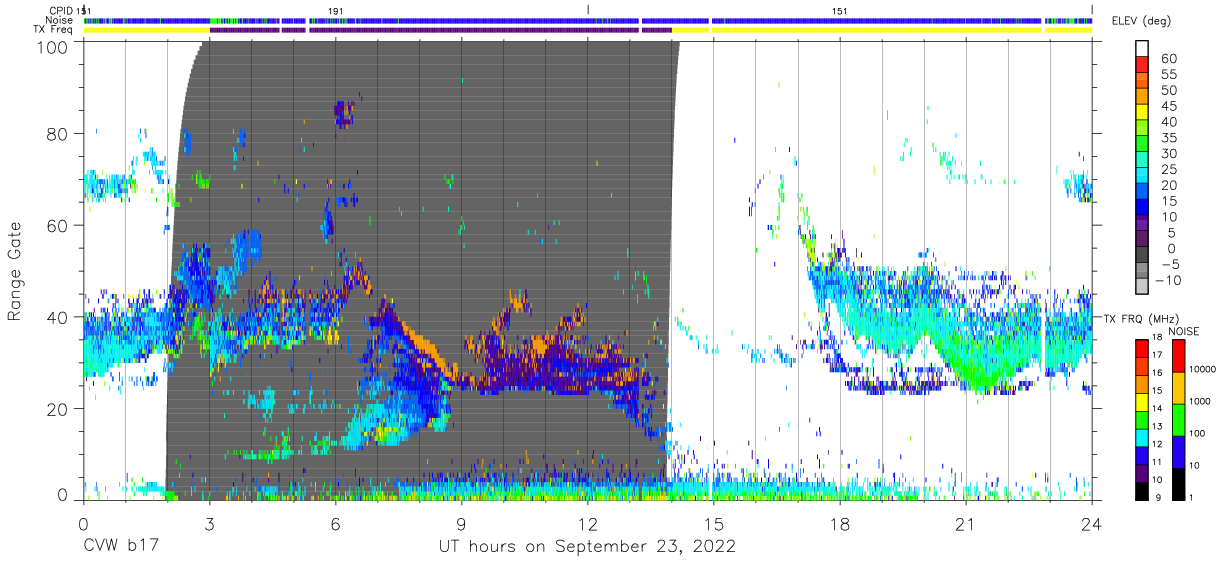The width and height of the screenshot is (1228, 567).
Task: Click the '100' label on the NOISE scale
Action: pyautogui.click(x=1199, y=434)
